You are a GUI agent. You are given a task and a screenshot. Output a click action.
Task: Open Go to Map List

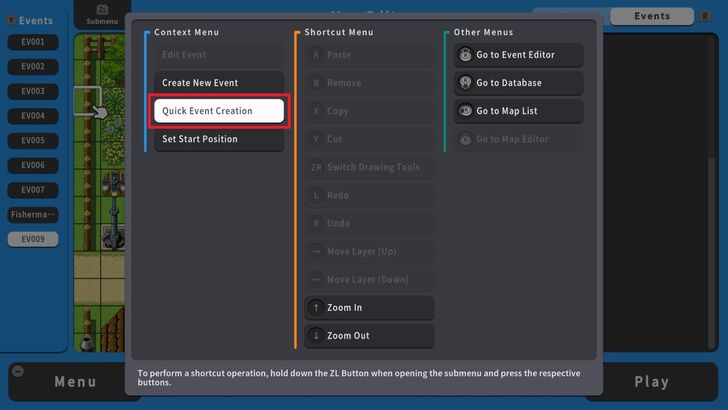click(x=518, y=111)
